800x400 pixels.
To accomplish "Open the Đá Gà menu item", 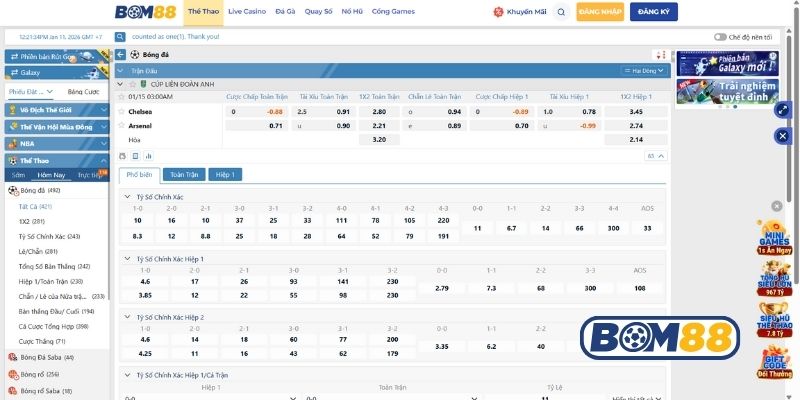I will (285, 11).
